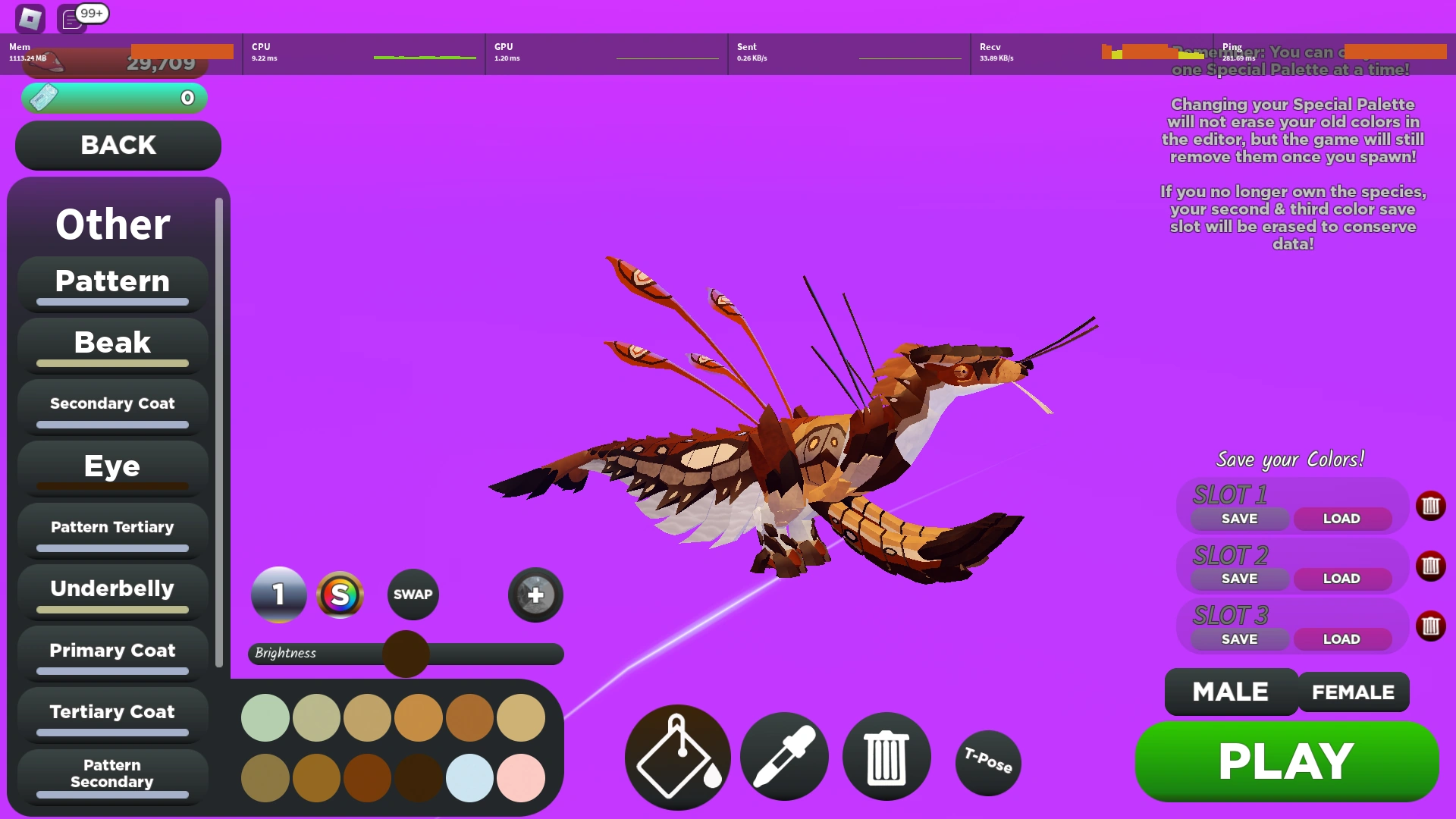Select palette number 1

[x=278, y=595]
